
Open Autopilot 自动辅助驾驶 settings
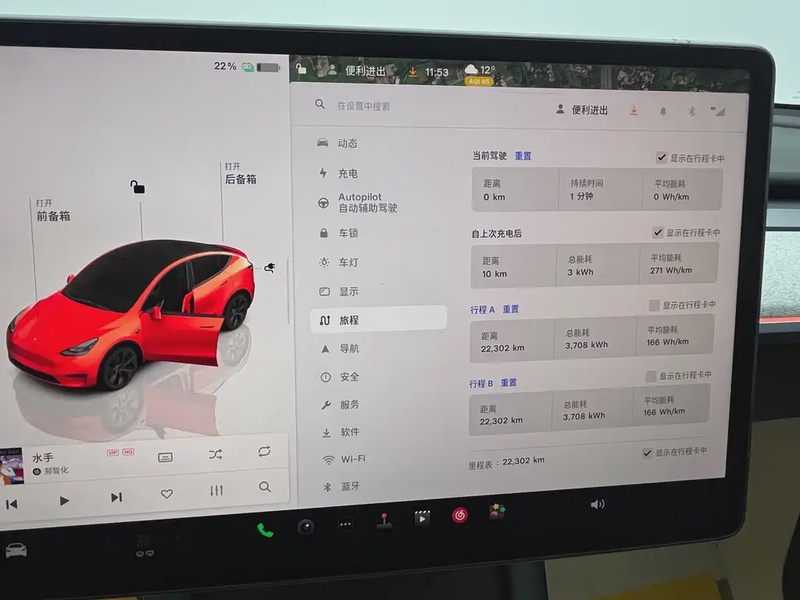(x=367, y=203)
